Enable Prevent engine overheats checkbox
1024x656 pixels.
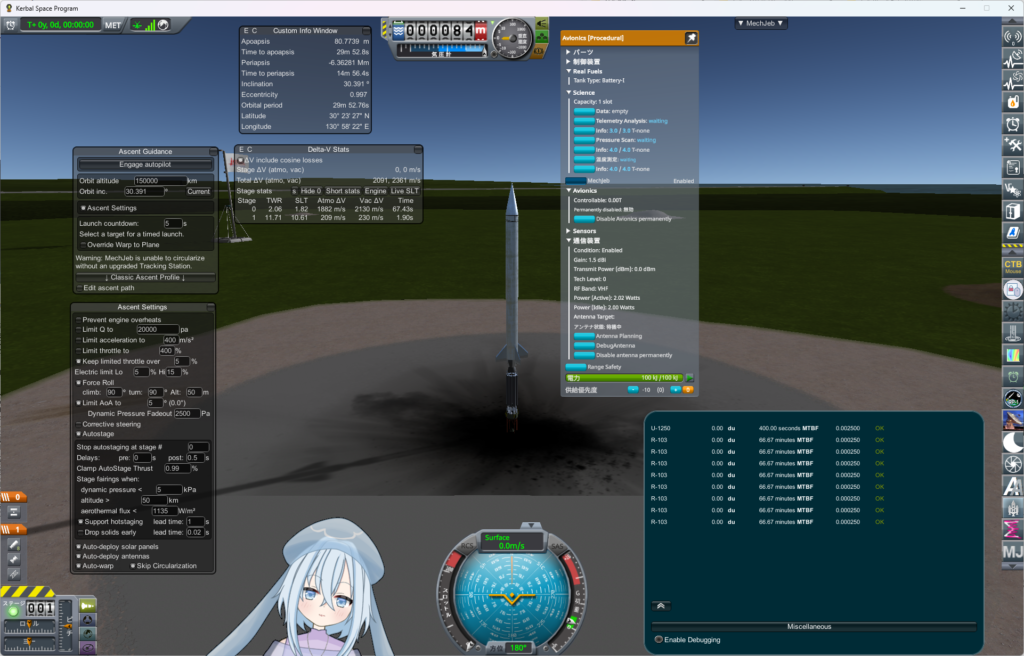click(78, 319)
